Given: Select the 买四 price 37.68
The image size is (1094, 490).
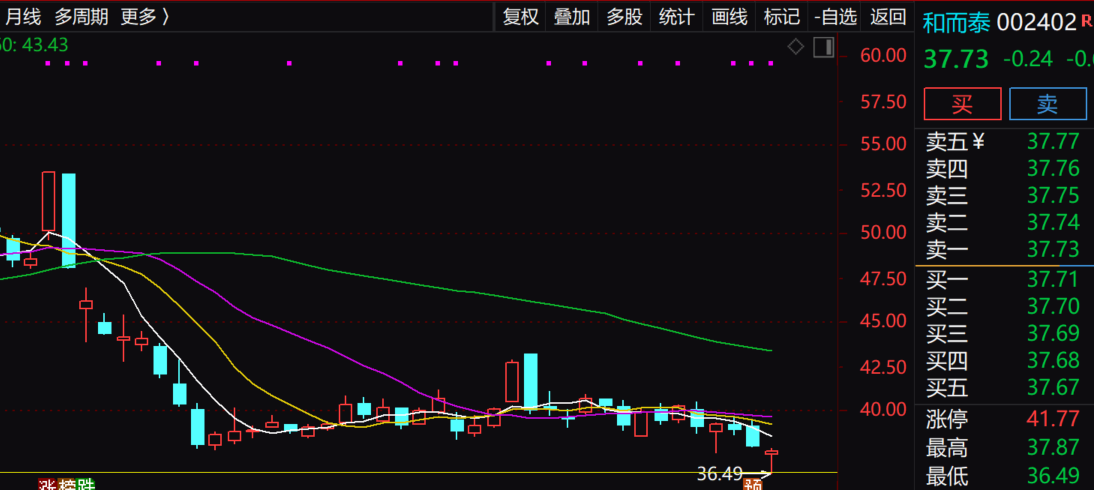Looking at the screenshot, I should click(x=1053, y=360).
